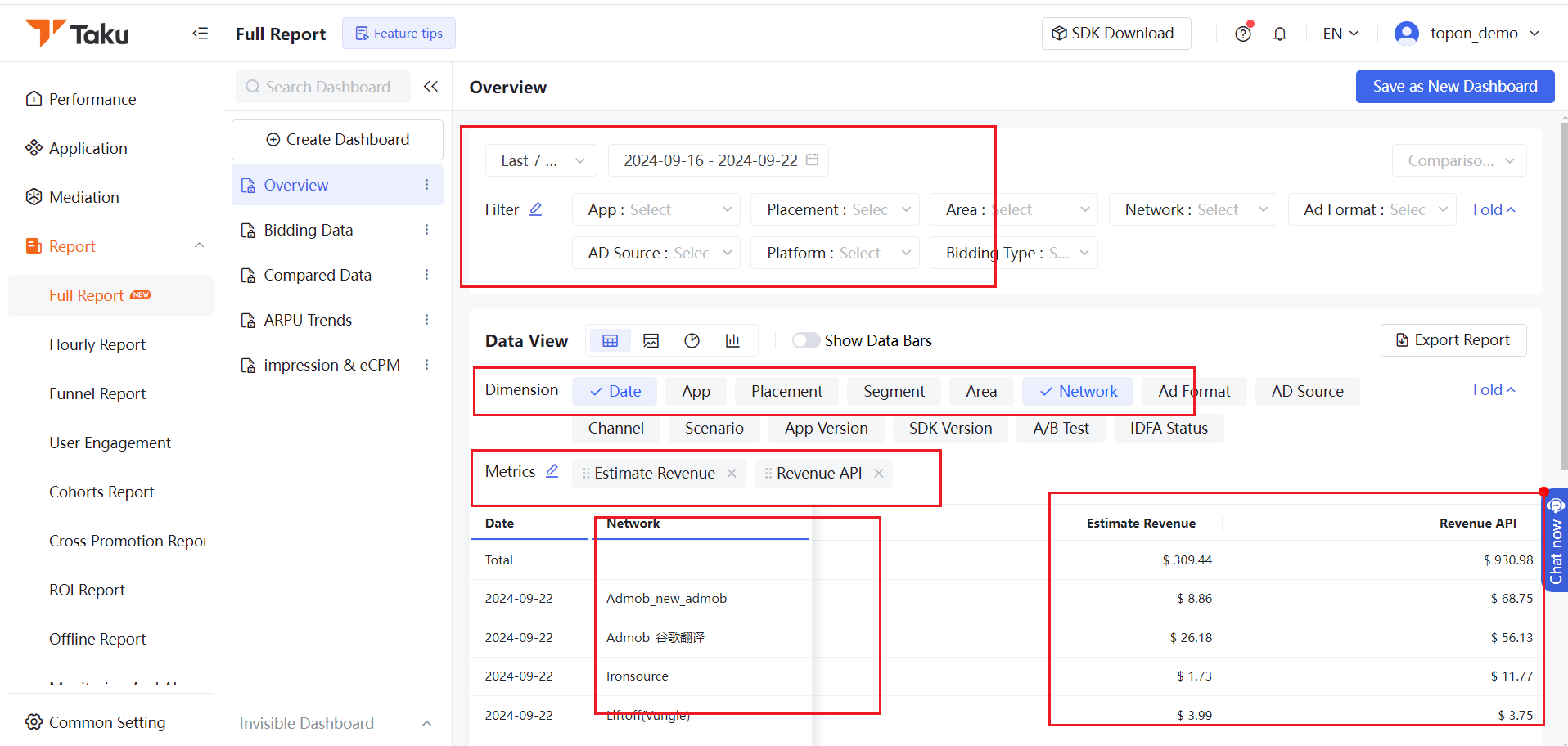Click into the Search Dashboard field

coord(322,86)
